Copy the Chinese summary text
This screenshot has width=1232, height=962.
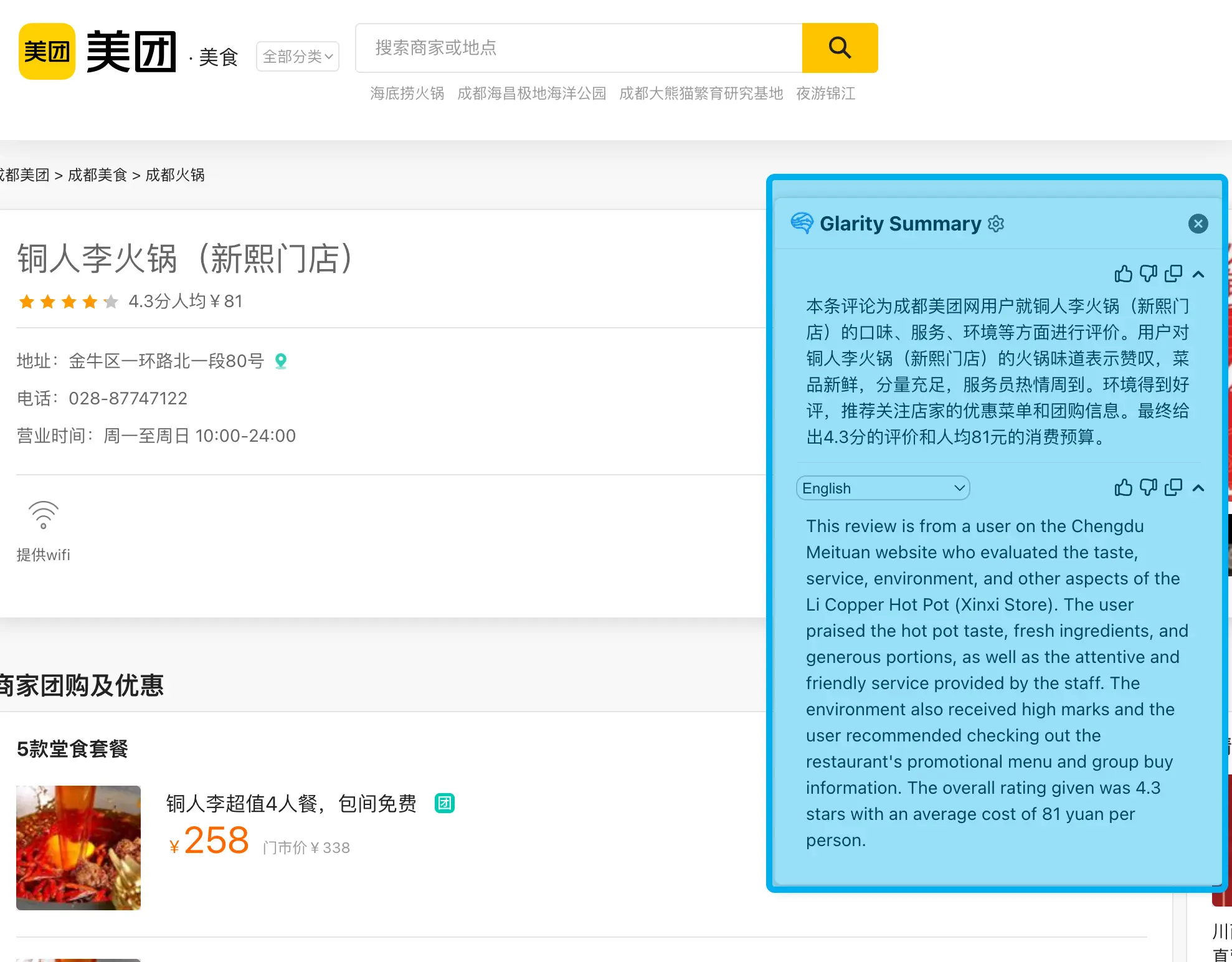coord(1173,274)
